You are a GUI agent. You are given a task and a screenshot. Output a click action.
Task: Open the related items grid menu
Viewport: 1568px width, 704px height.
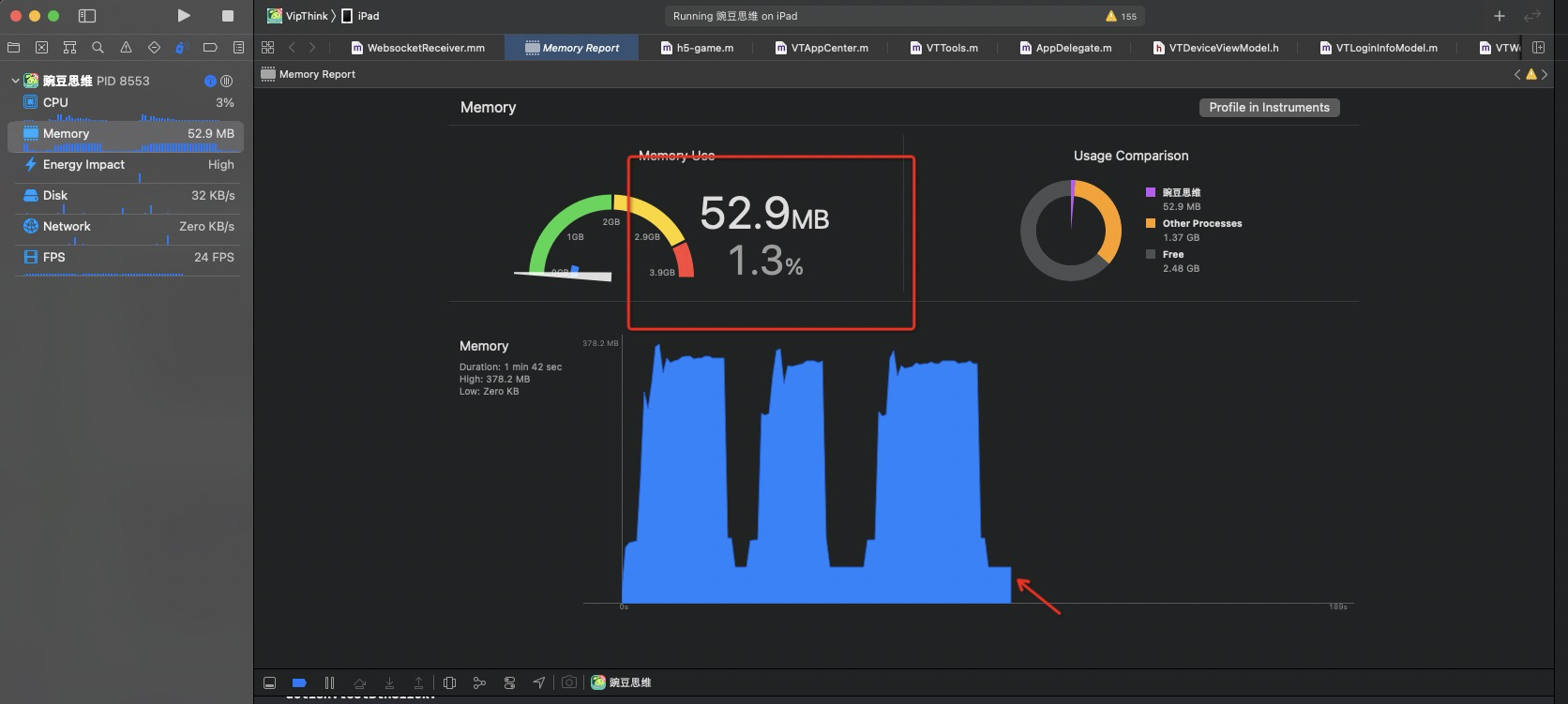268,47
